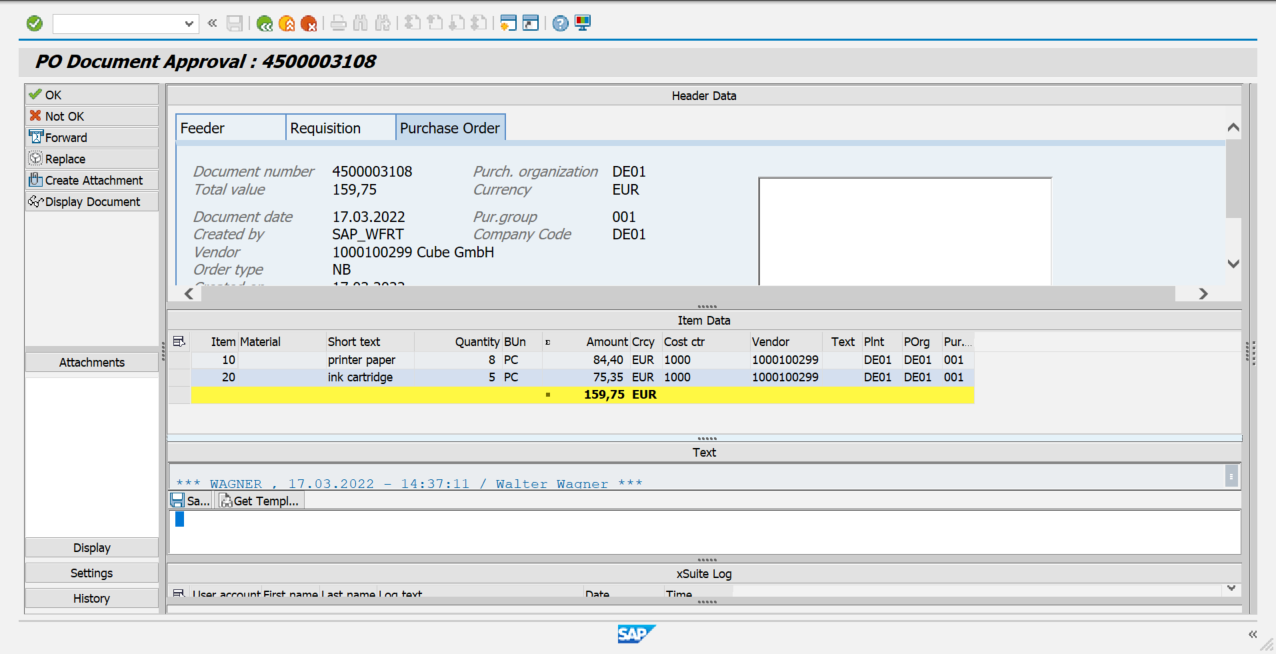Image resolution: width=1276 pixels, height=654 pixels.
Task: Click the select-all icon in Item Data grid
Action: point(179,342)
